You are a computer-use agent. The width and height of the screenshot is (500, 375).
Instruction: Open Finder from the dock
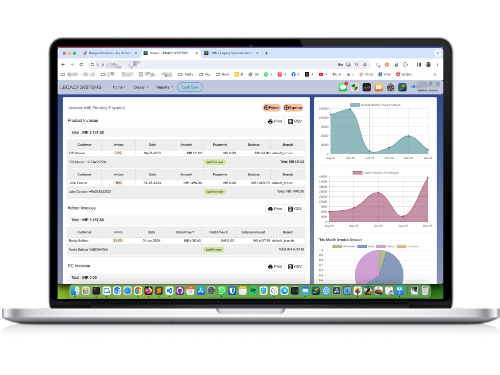tap(75, 291)
